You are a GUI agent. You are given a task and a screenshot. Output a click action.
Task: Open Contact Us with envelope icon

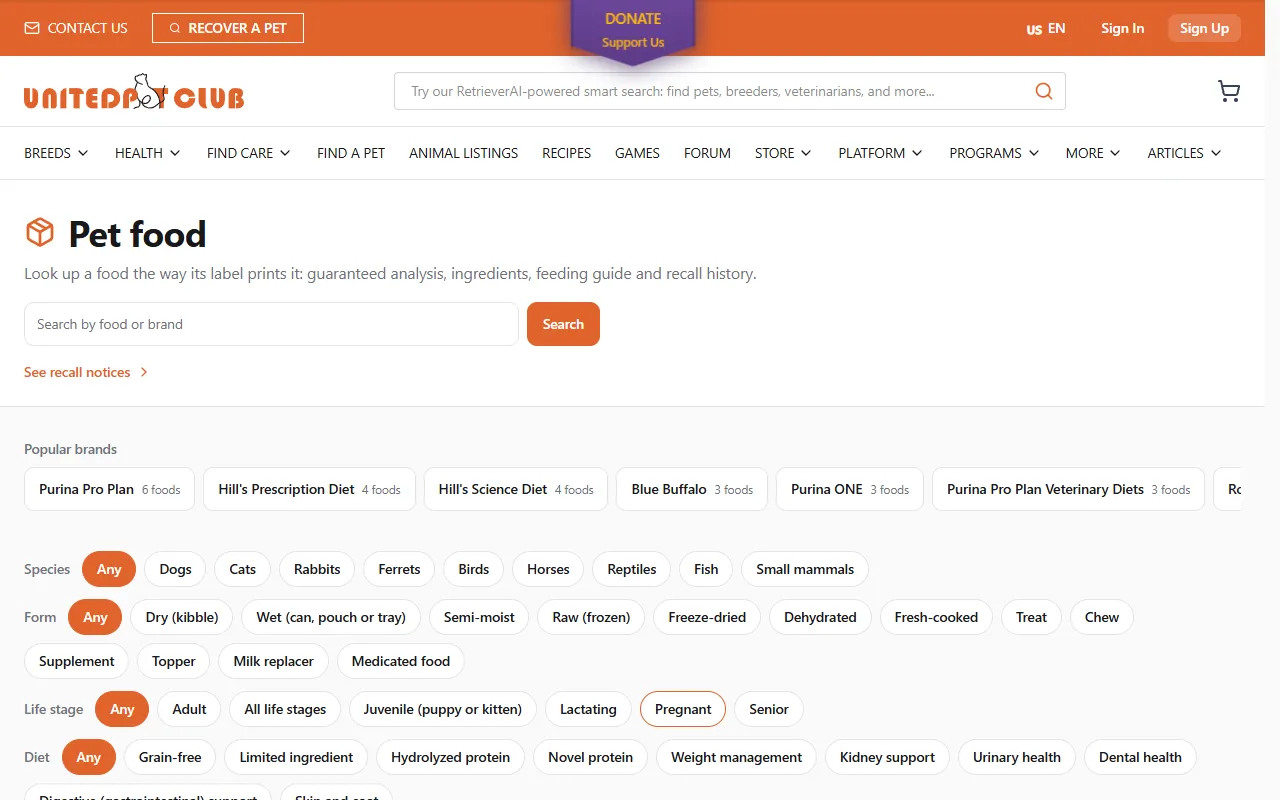(76, 28)
